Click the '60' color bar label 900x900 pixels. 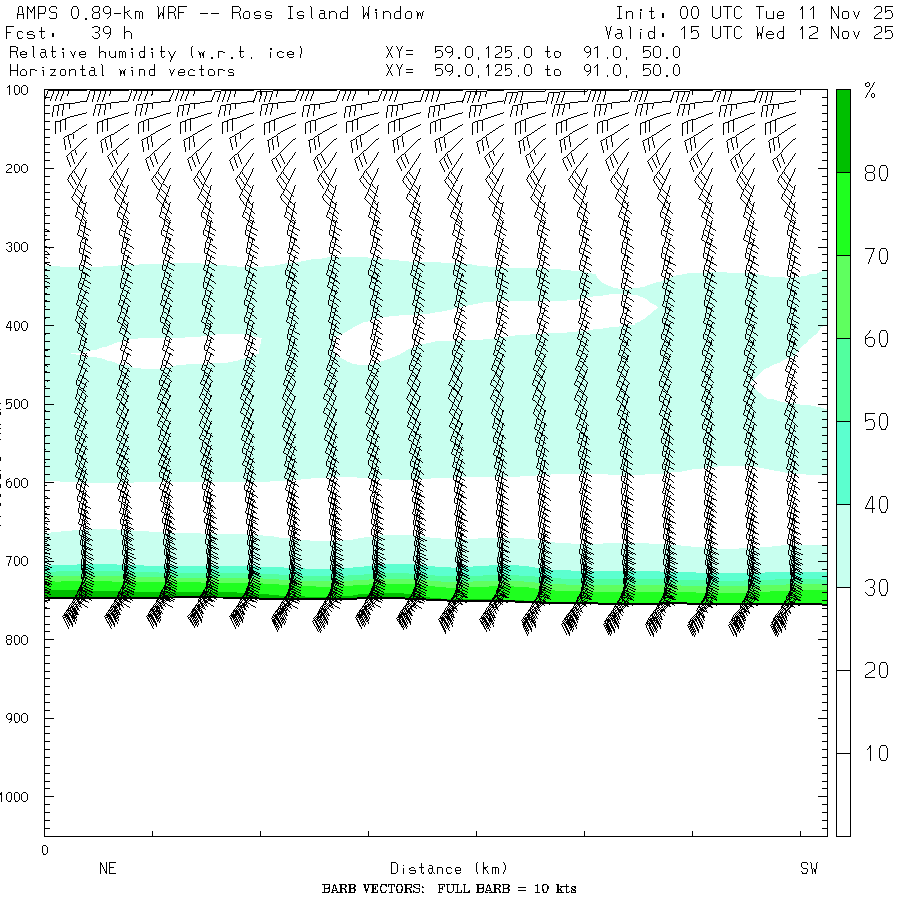876,339
